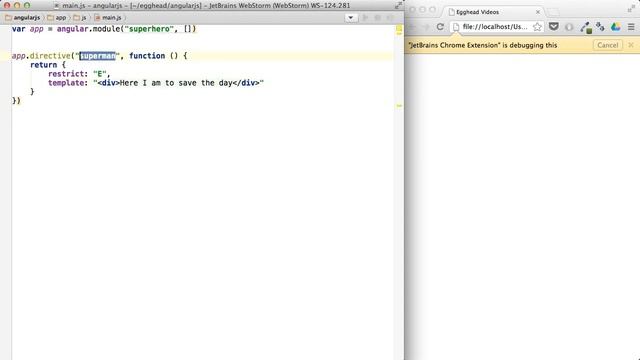Click the selected "superman" directive name
This screenshot has width=640, height=360.
(x=98, y=56)
